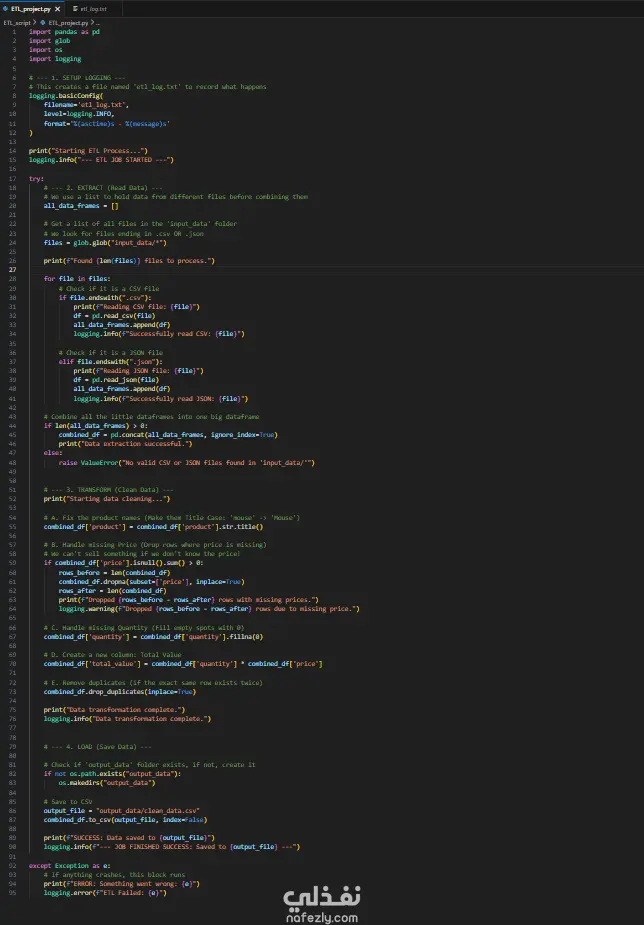
Task: Click logging.info 'Data transformation complete.' line
Action: tap(127, 719)
